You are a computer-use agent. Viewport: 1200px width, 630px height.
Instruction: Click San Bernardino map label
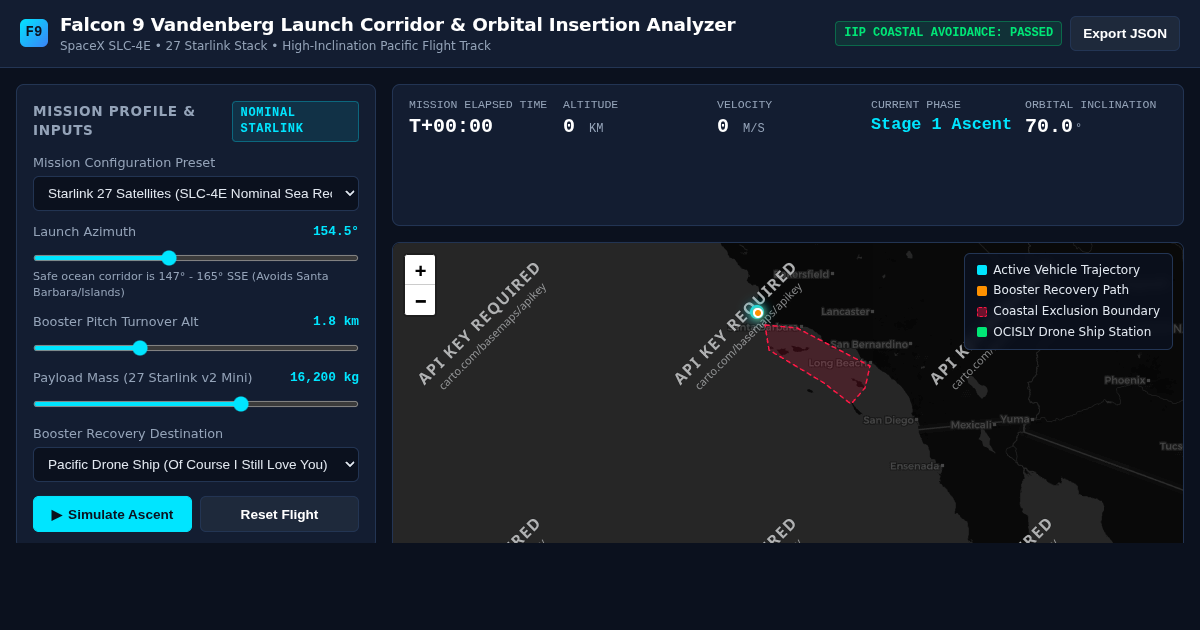(870, 345)
